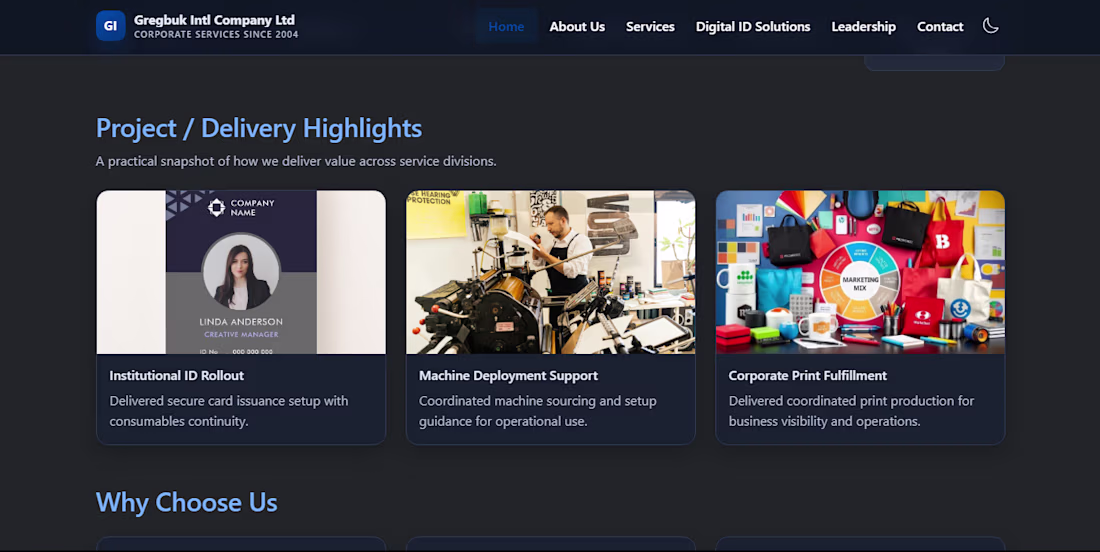Click 'Delivered coordinated print production' description
This screenshot has width=1100, height=552.
coord(852,411)
